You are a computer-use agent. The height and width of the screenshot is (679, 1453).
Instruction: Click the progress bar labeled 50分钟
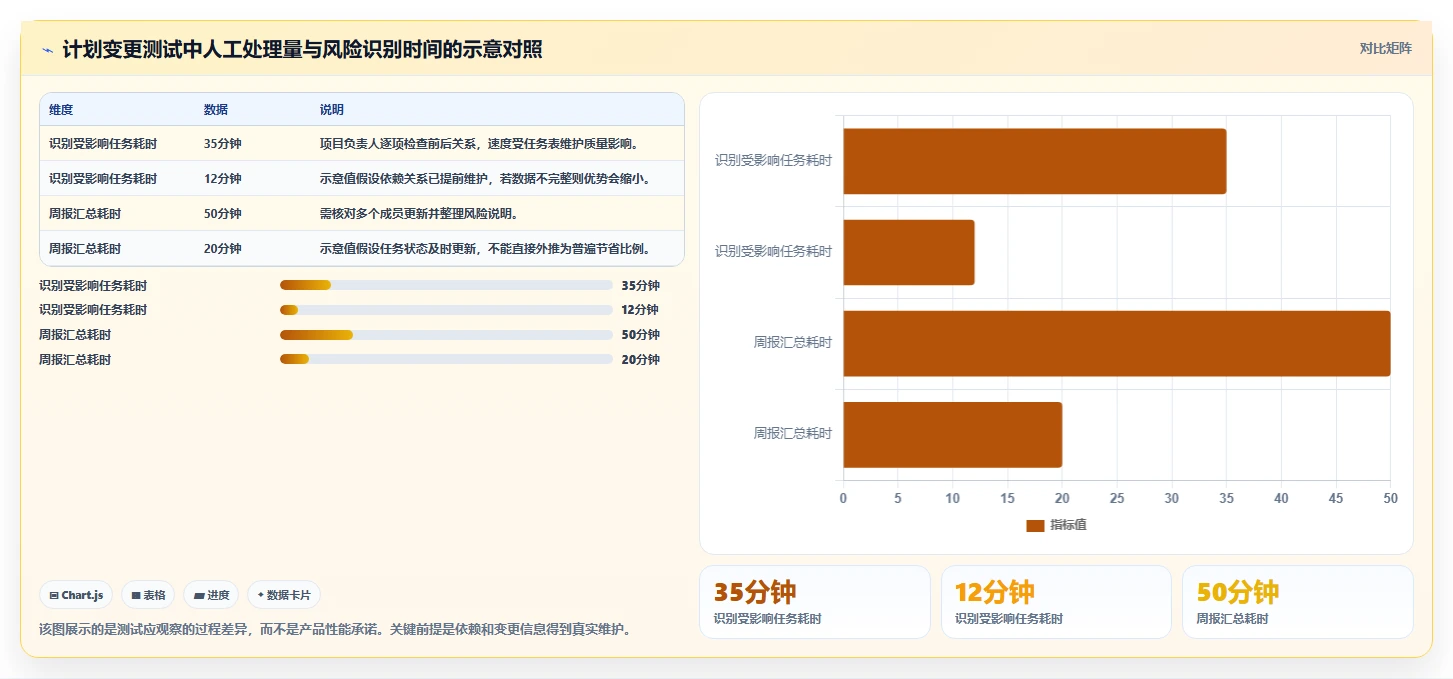click(446, 335)
